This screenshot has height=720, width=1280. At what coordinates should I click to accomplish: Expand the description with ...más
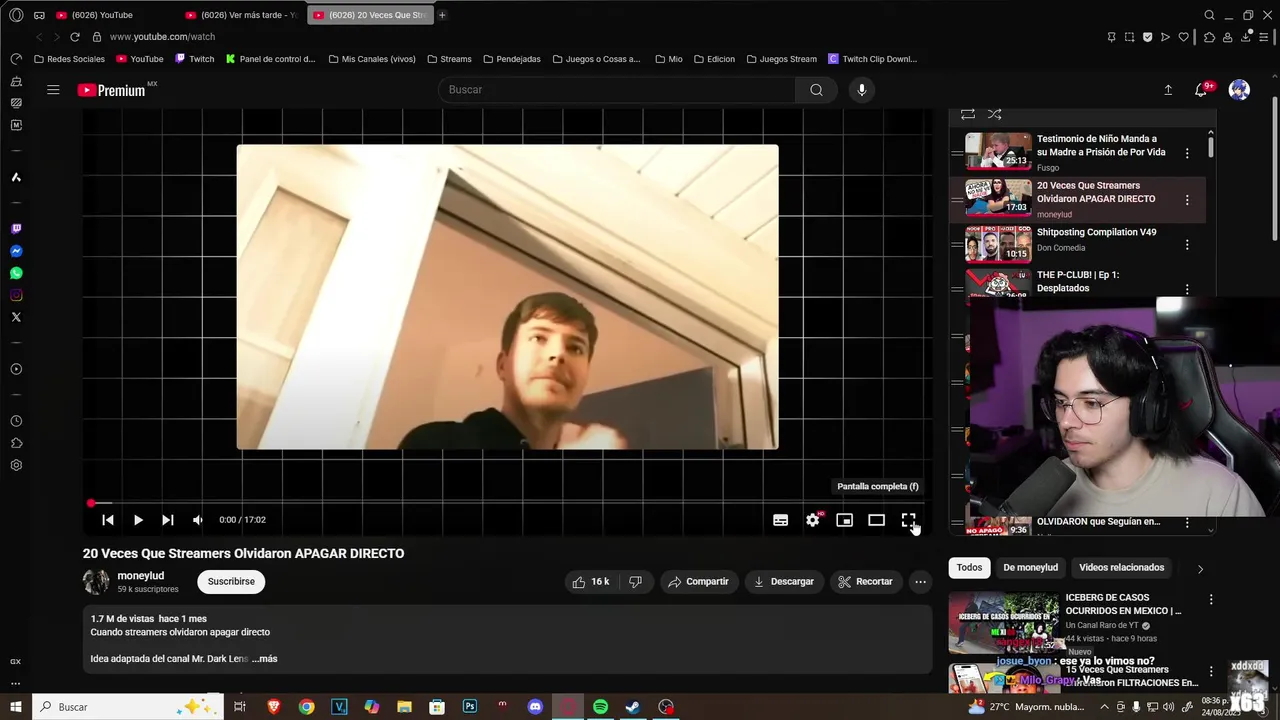265,659
